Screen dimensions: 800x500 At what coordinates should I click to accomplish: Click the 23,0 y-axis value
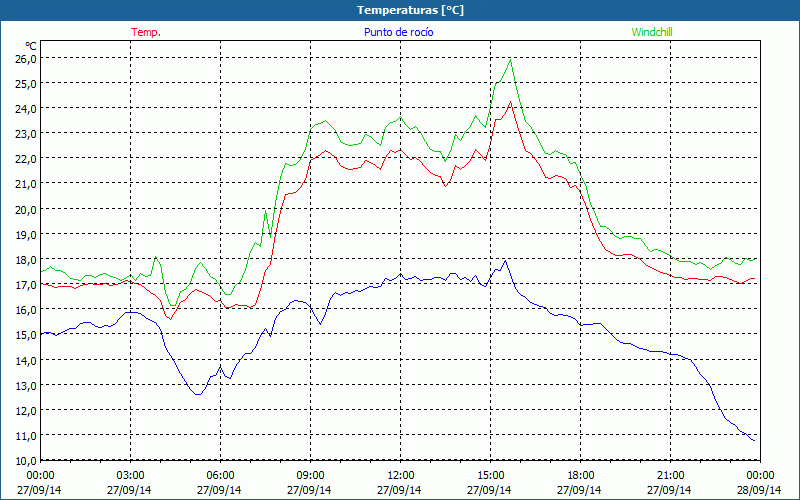(27, 134)
